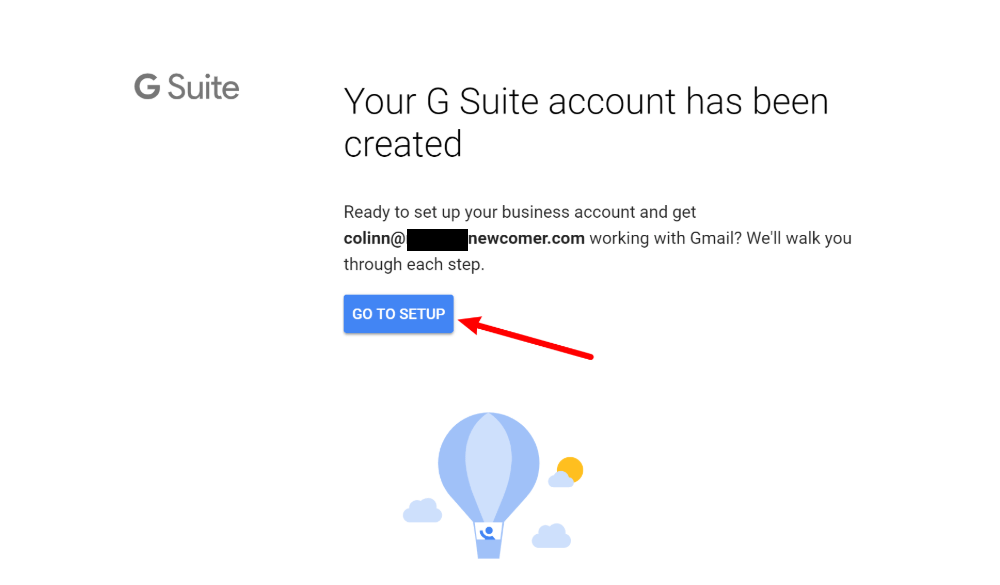Viewport: 1000px width, 585px height.
Task: Click the balloon basket illustration
Action: (x=489, y=542)
